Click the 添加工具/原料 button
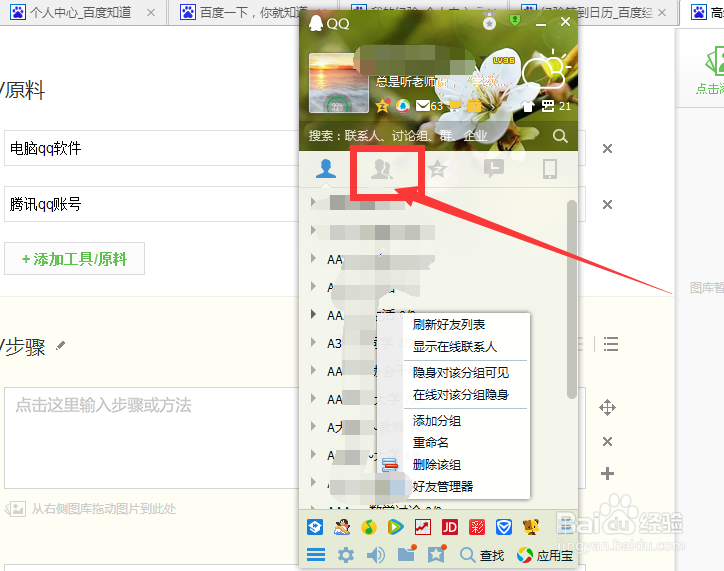The height and width of the screenshot is (571, 724). coord(74,259)
